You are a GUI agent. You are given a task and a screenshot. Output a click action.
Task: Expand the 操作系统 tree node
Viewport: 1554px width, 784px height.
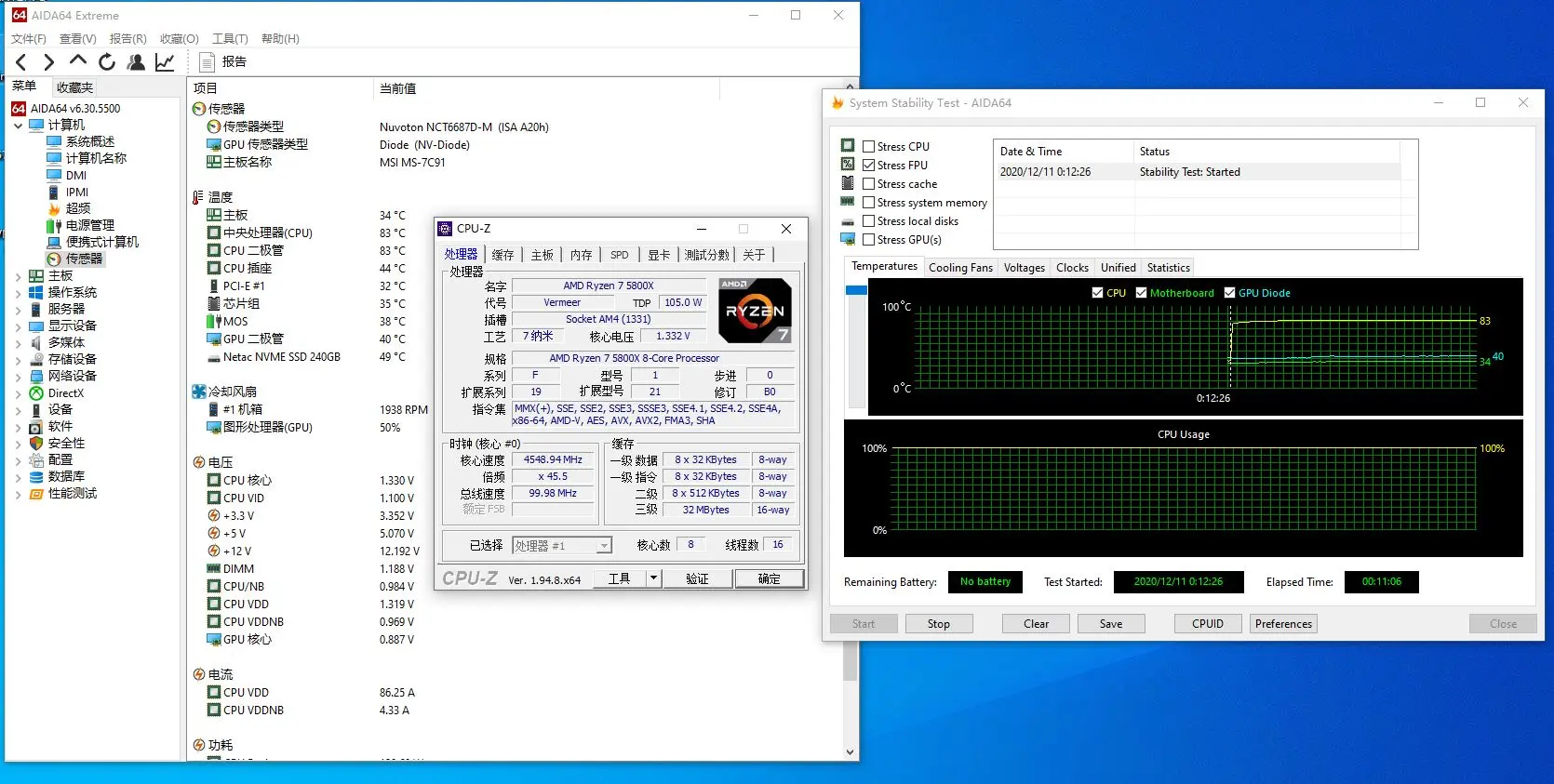coord(18,293)
